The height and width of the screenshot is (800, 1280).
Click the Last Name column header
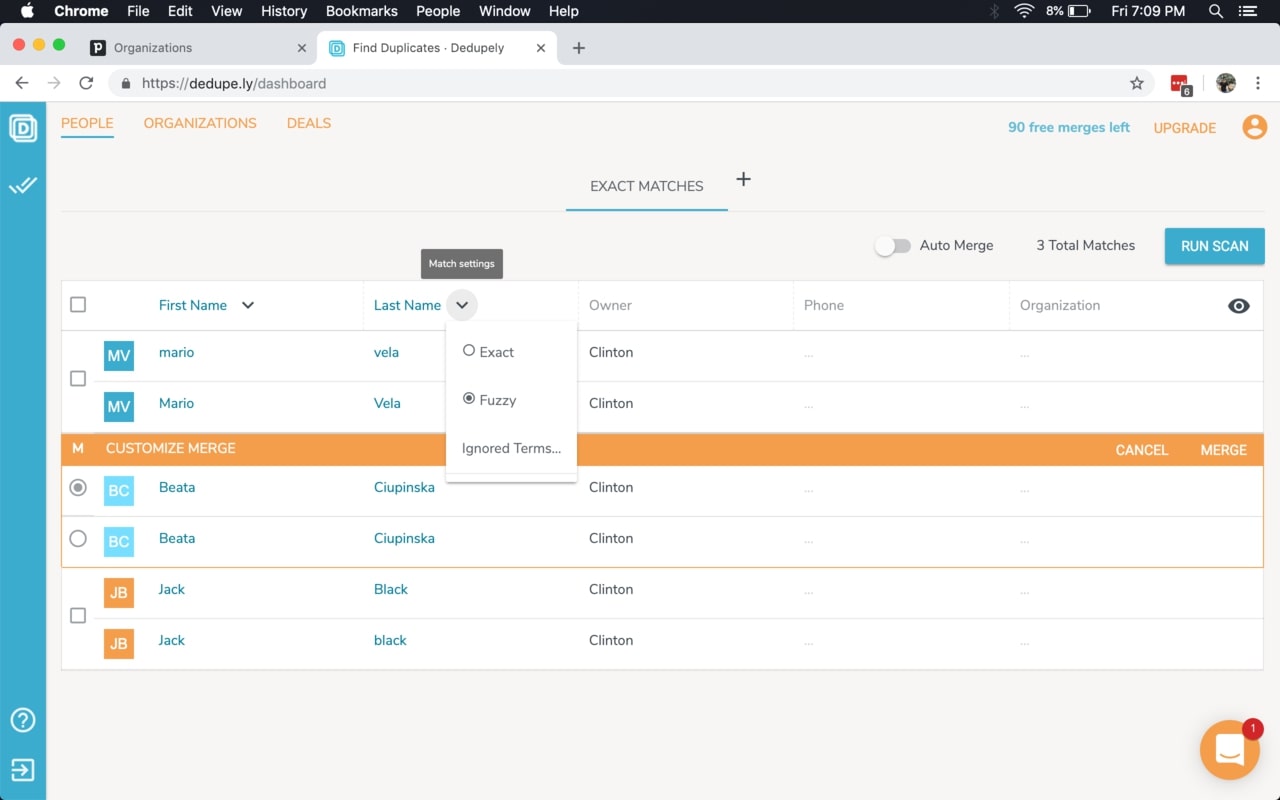pyautogui.click(x=407, y=305)
